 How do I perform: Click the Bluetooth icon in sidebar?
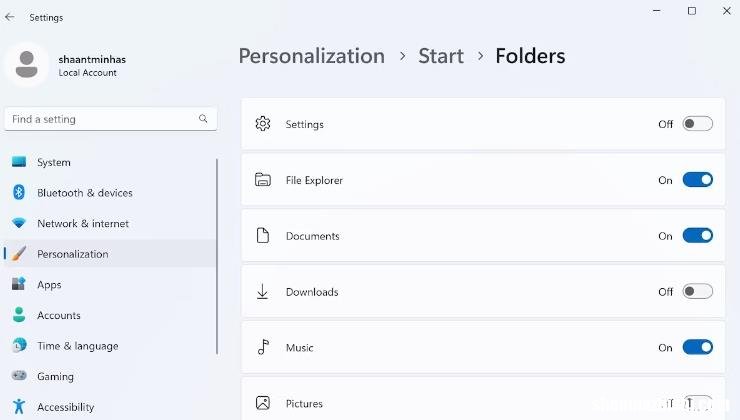(x=19, y=193)
